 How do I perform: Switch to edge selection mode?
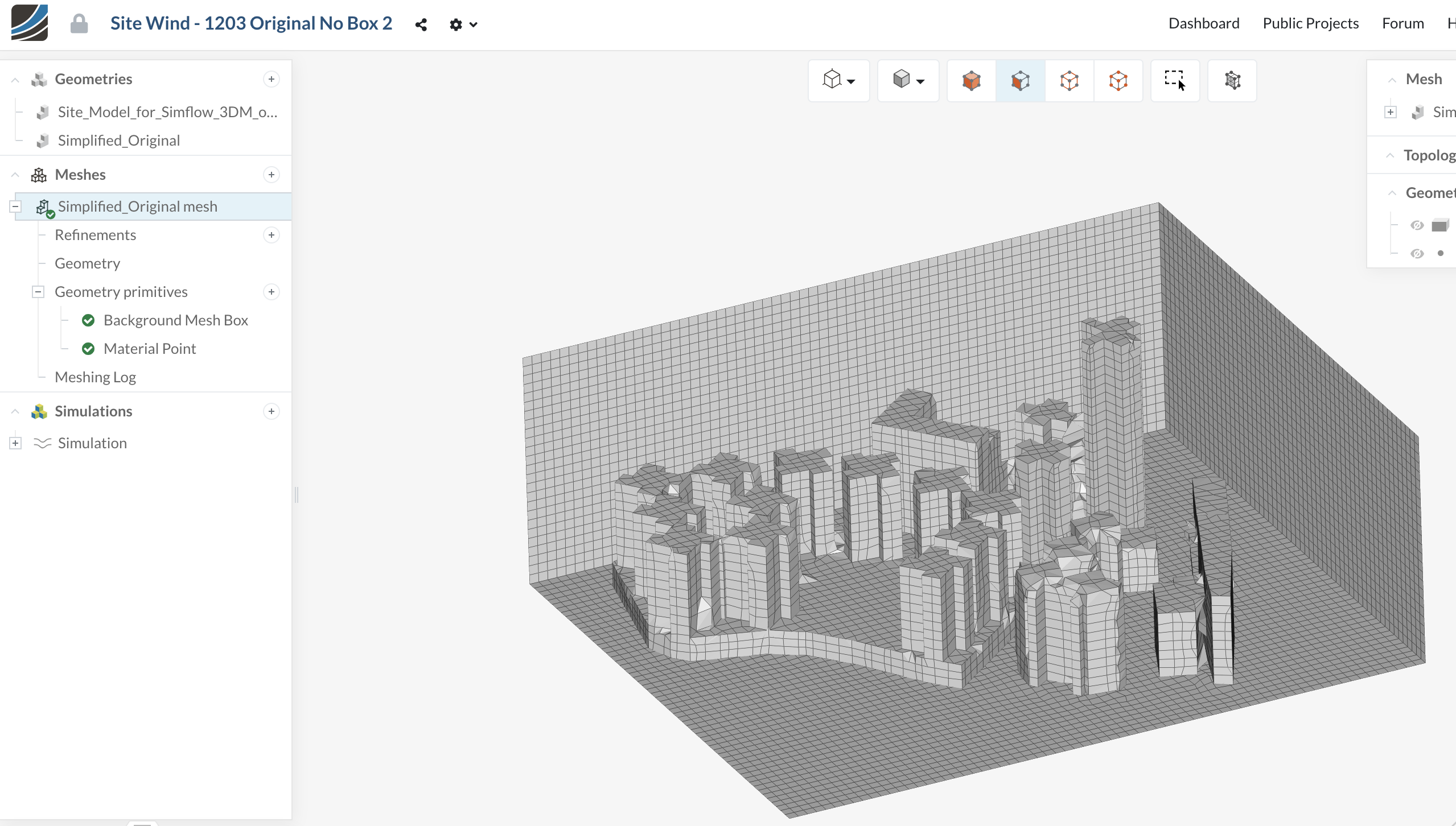1069,80
